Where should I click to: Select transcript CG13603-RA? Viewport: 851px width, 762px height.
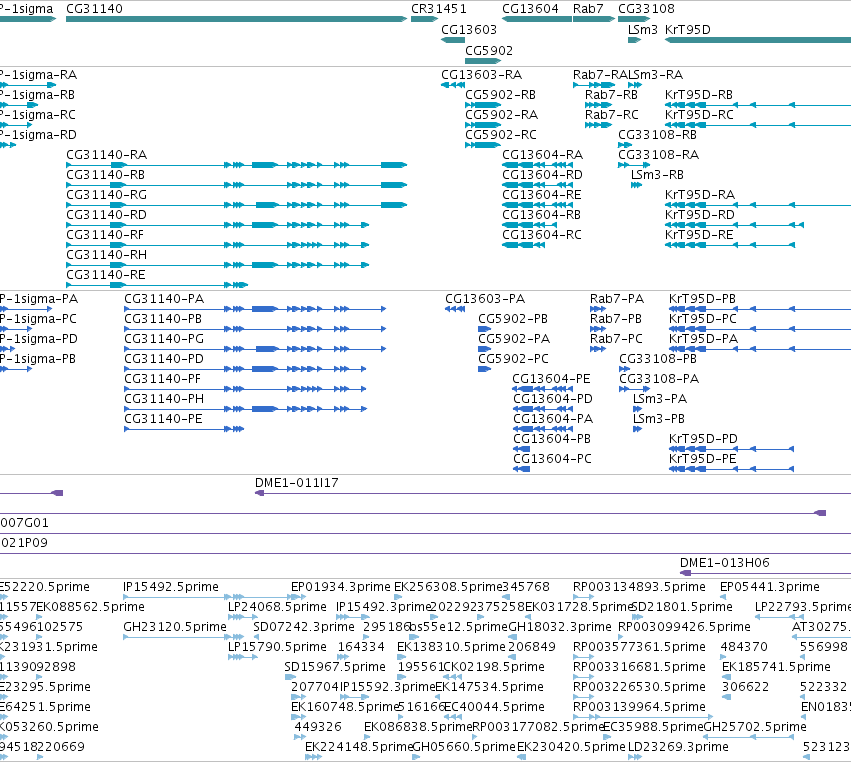pyautogui.click(x=453, y=85)
